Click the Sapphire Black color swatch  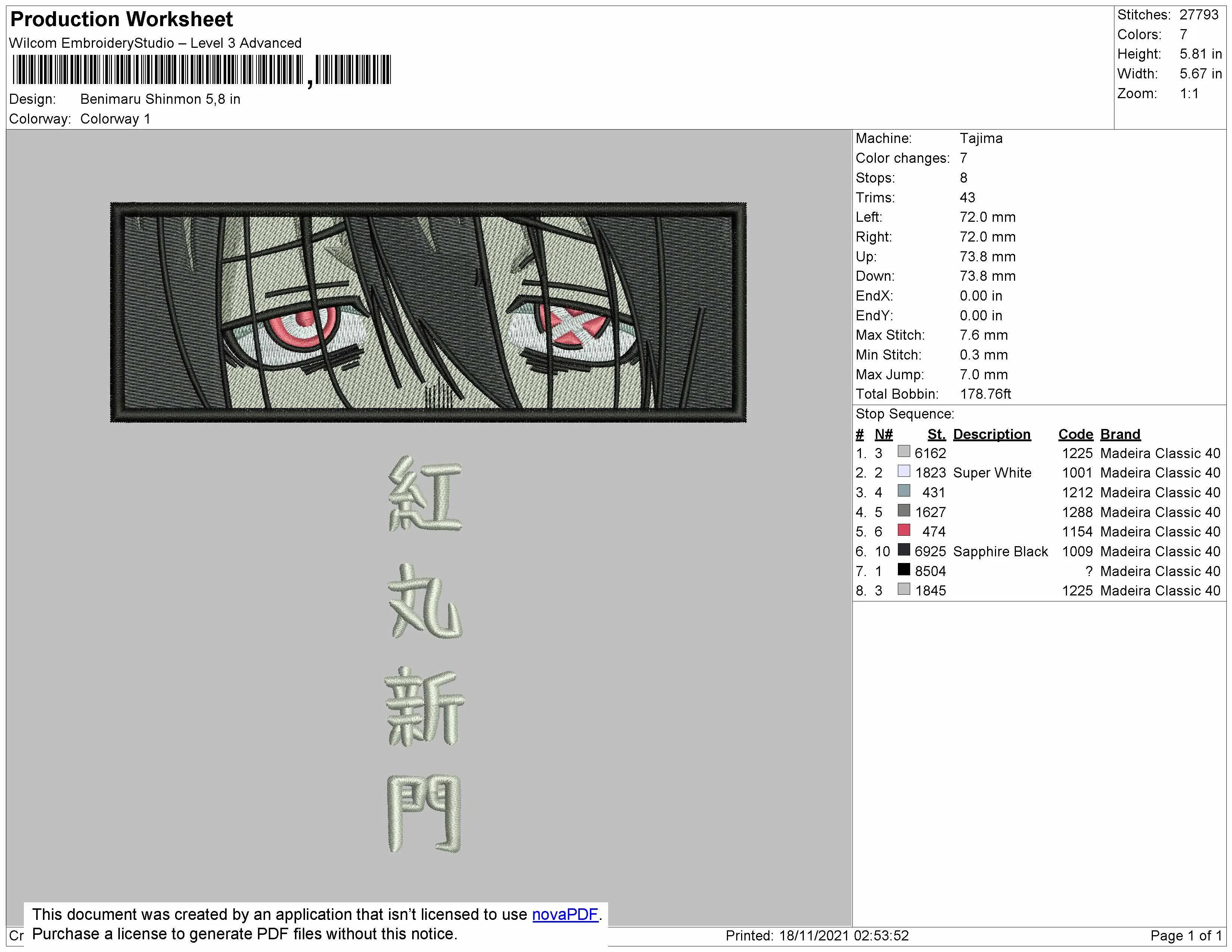click(x=904, y=550)
